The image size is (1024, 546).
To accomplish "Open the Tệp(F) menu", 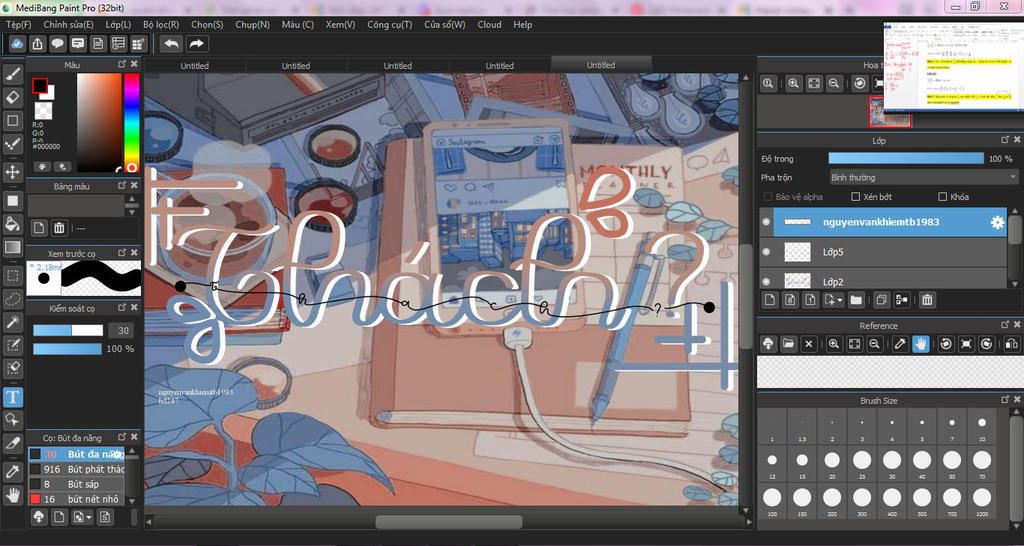I will click(x=18, y=24).
